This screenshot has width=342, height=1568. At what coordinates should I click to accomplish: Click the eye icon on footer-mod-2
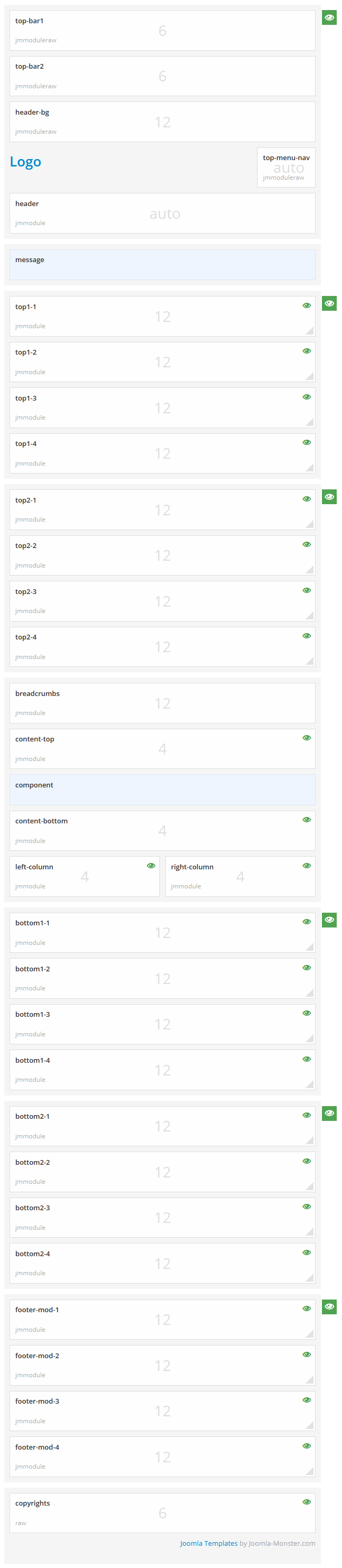pyautogui.click(x=307, y=1354)
